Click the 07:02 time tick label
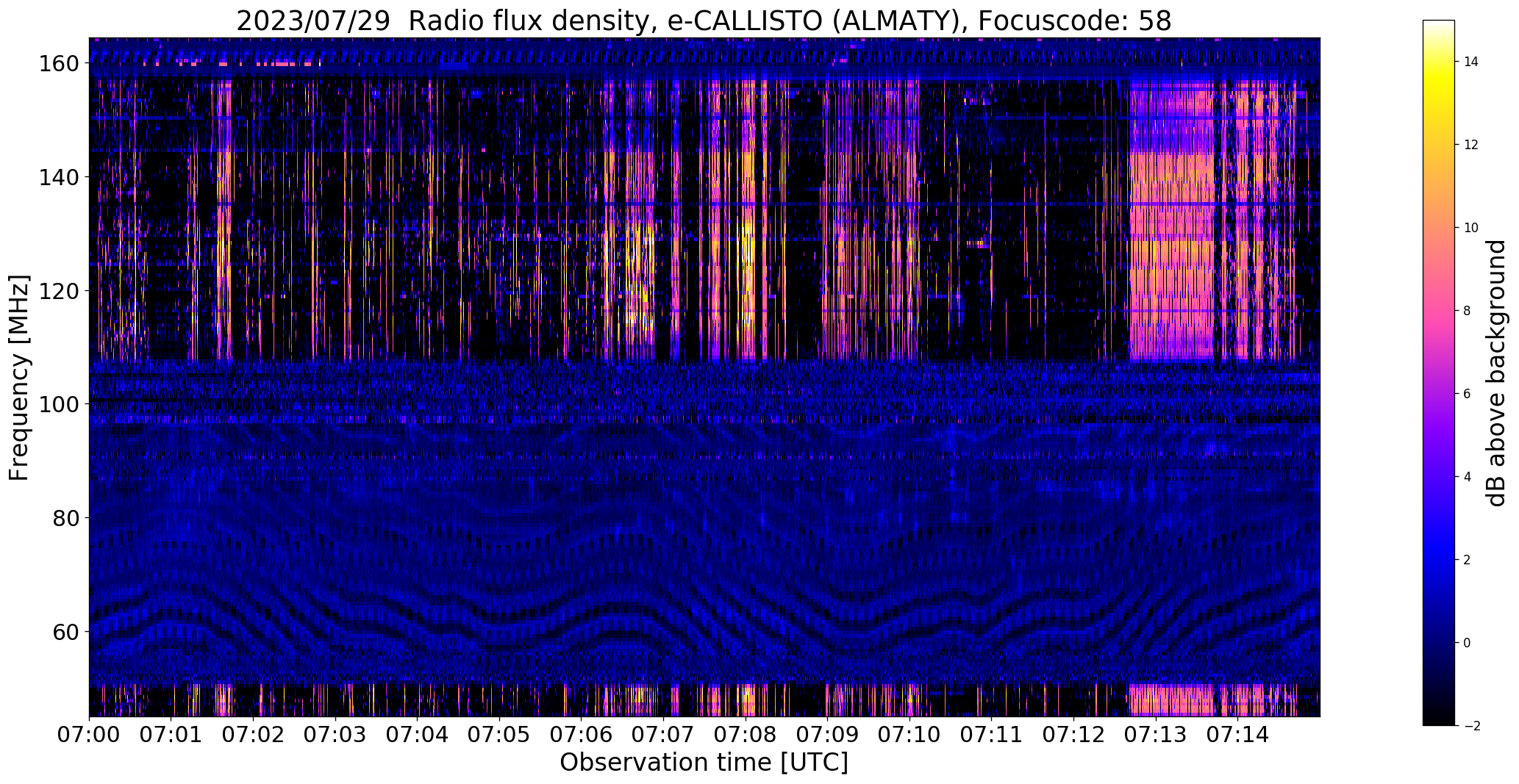The height and width of the screenshot is (784, 1519). (x=254, y=734)
